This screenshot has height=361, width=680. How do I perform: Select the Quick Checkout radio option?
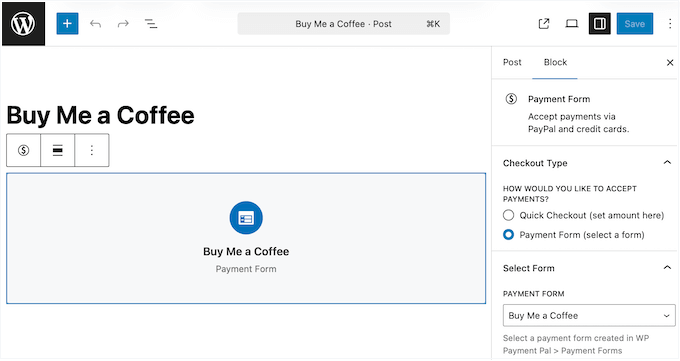coord(508,215)
